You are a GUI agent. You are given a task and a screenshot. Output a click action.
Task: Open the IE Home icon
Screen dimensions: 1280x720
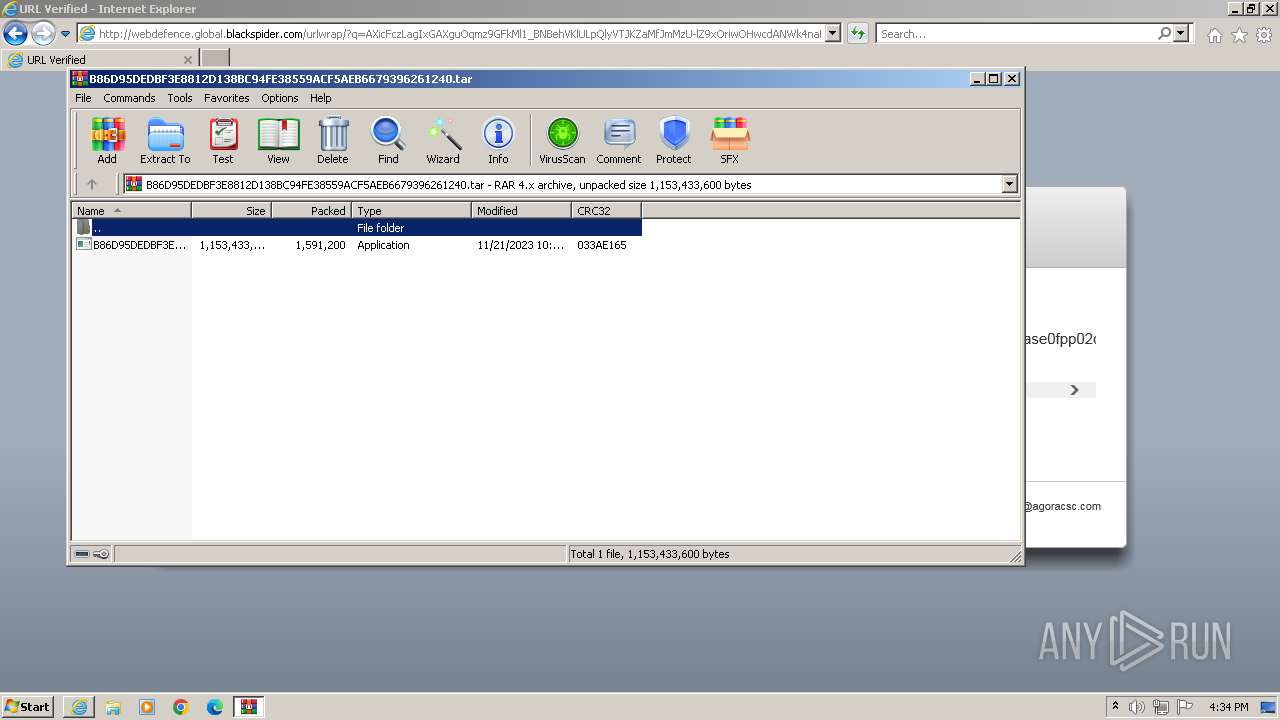pyautogui.click(x=1214, y=35)
